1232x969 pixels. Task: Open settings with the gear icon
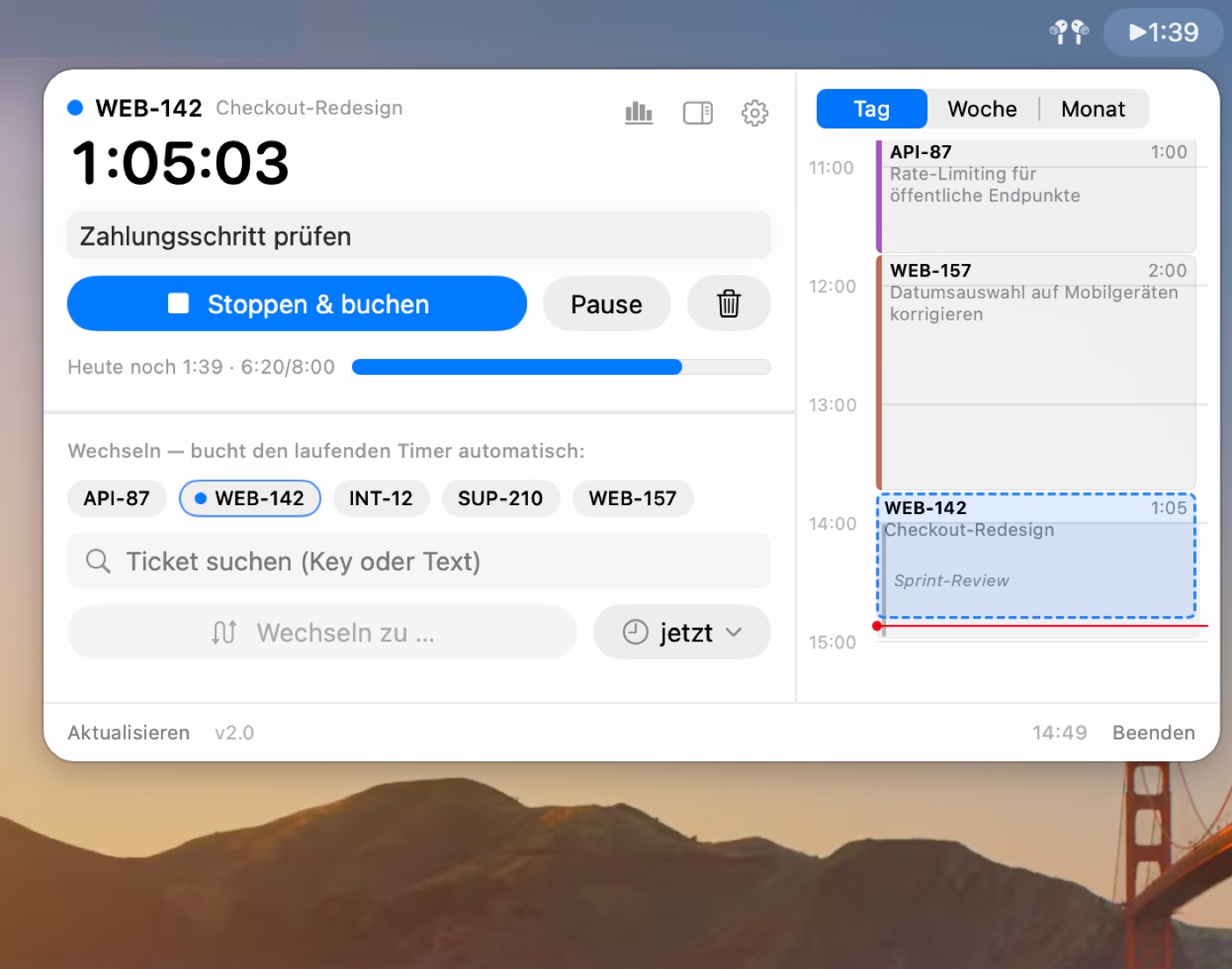755,113
